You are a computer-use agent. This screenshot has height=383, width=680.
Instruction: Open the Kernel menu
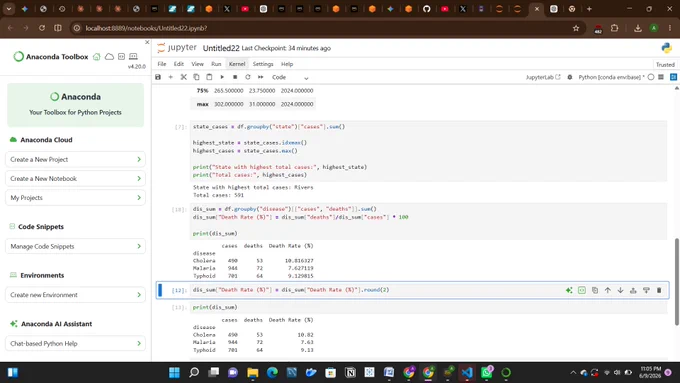(237, 64)
